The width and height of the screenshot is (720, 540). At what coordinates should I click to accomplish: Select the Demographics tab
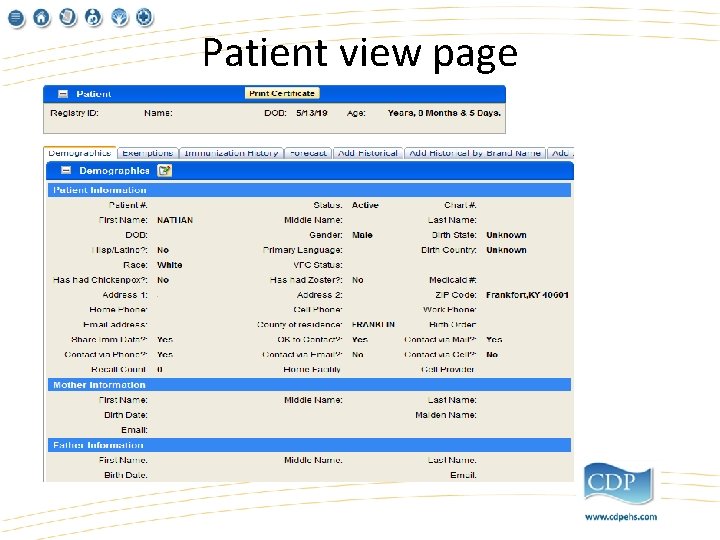point(80,153)
